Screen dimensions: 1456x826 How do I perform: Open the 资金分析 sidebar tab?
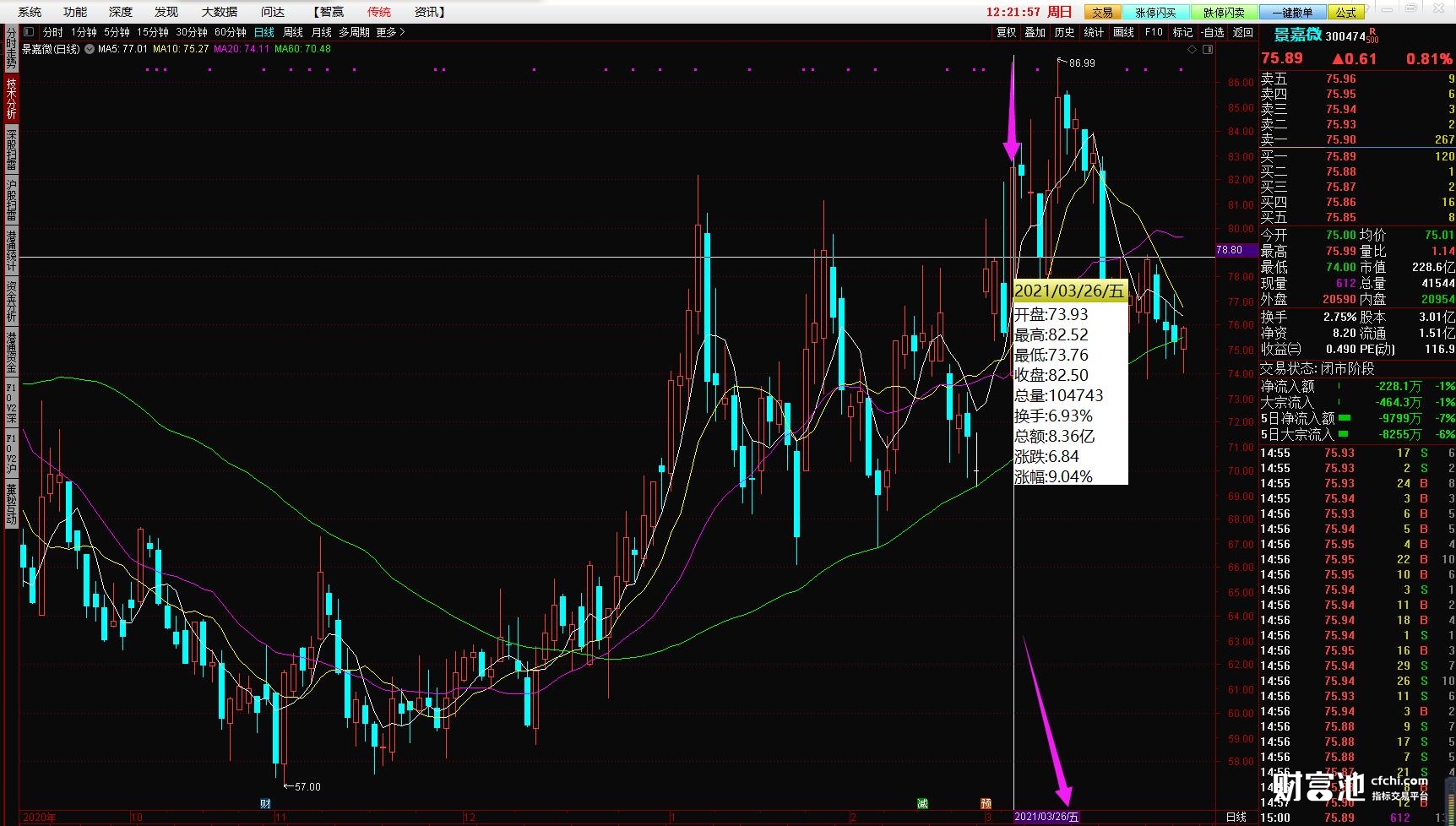pyautogui.click(x=11, y=302)
